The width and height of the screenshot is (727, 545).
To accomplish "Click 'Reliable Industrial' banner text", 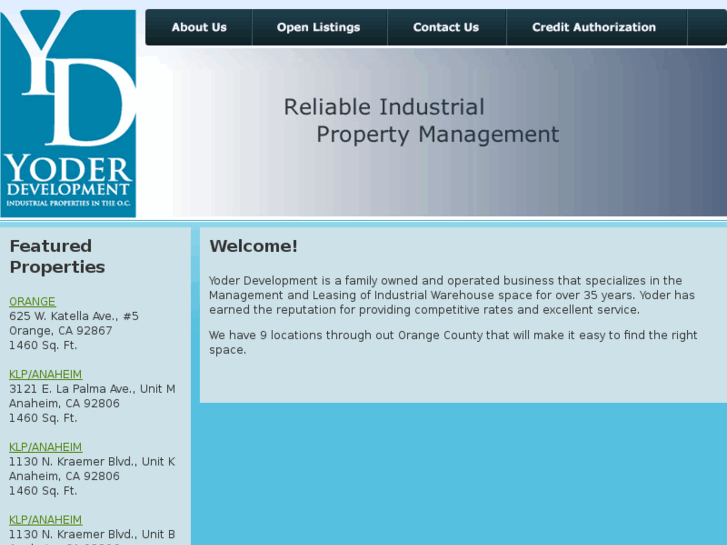I will [384, 107].
